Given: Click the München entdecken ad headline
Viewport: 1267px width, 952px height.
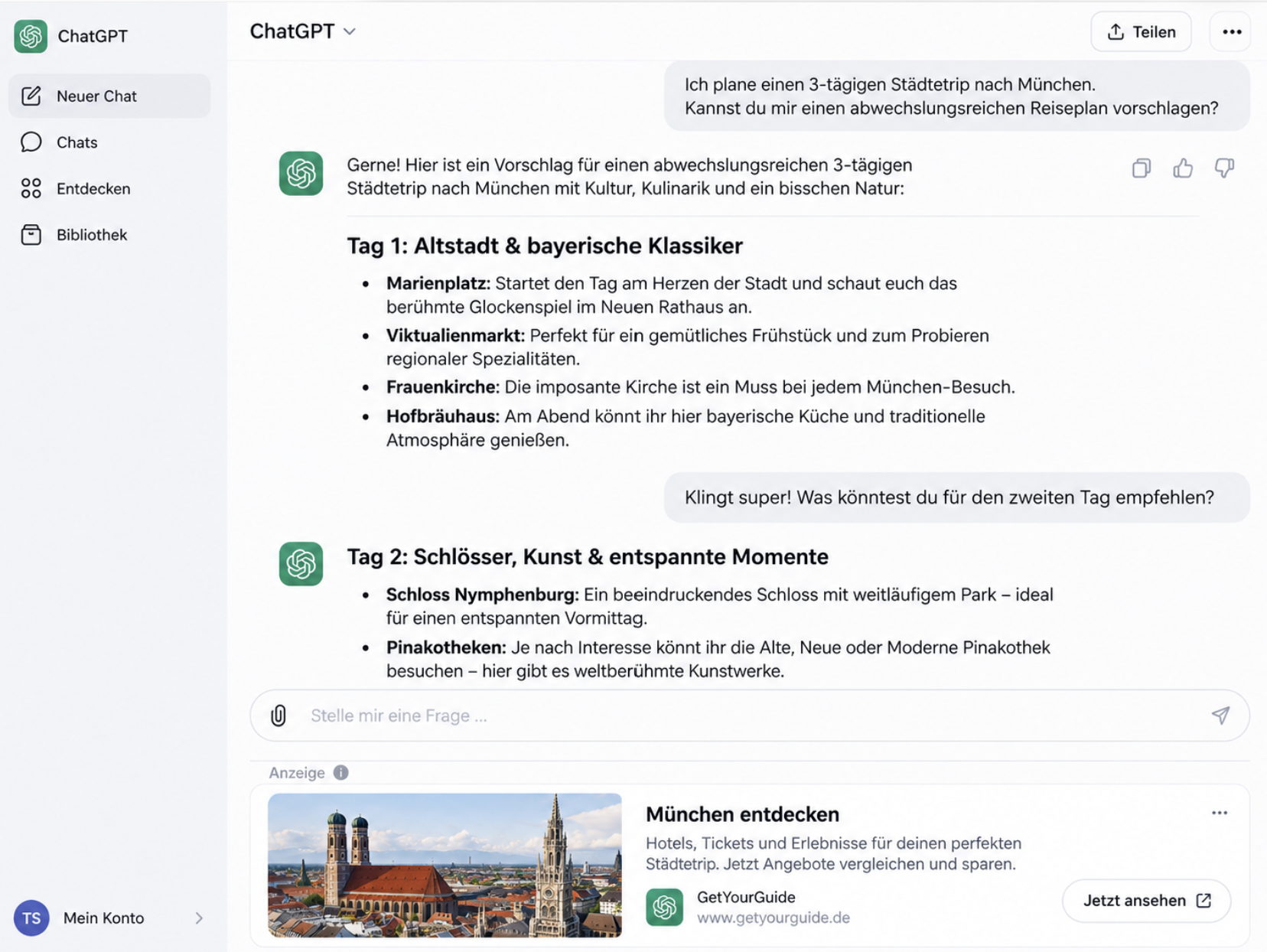Looking at the screenshot, I should (742, 814).
